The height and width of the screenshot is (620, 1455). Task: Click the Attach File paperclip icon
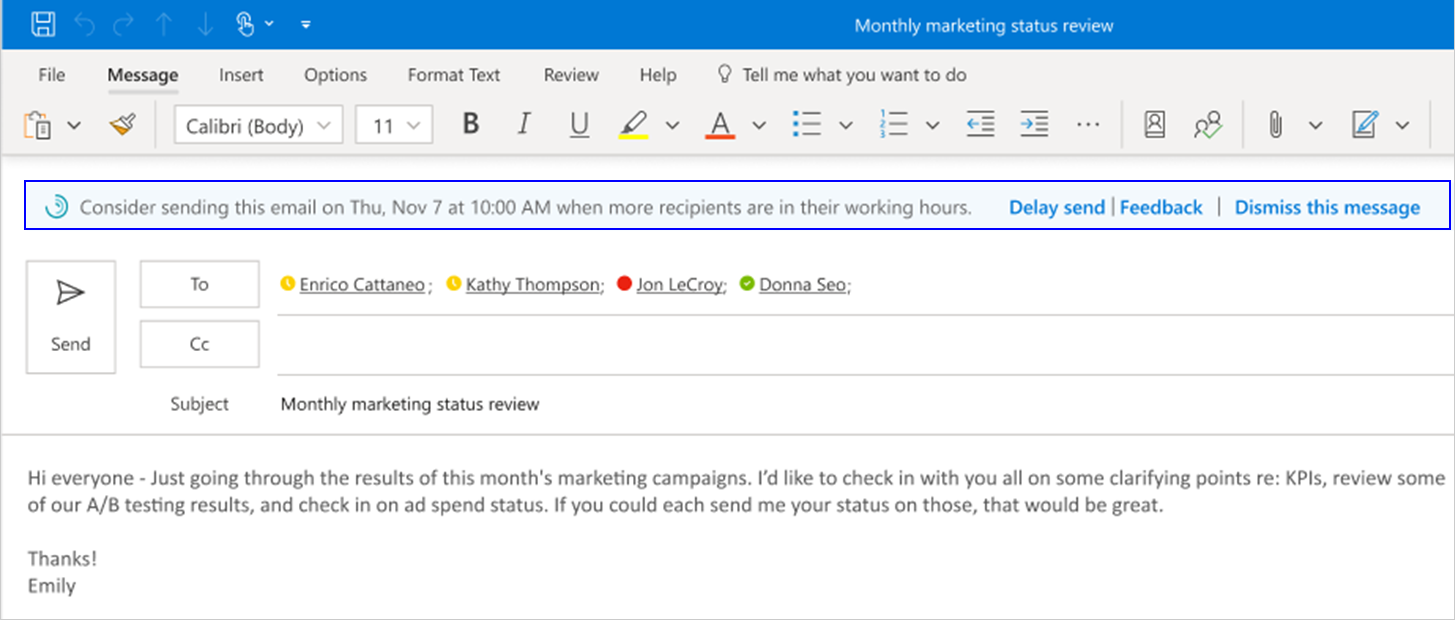coord(1275,125)
